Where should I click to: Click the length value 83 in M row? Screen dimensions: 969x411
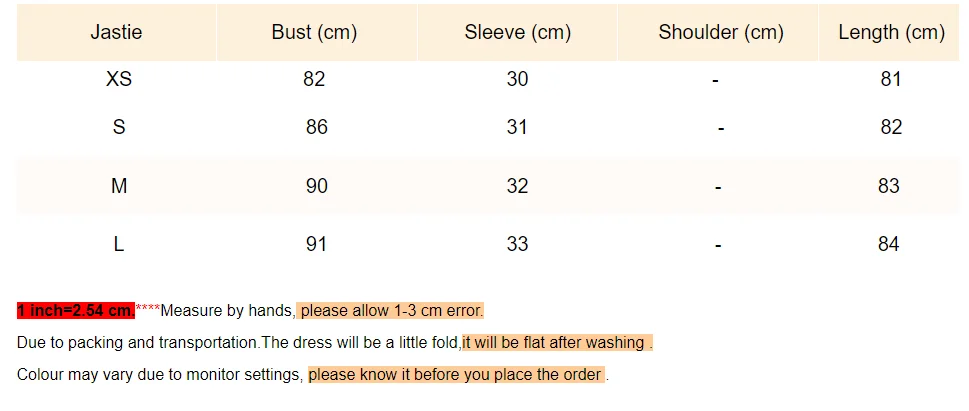[889, 186]
